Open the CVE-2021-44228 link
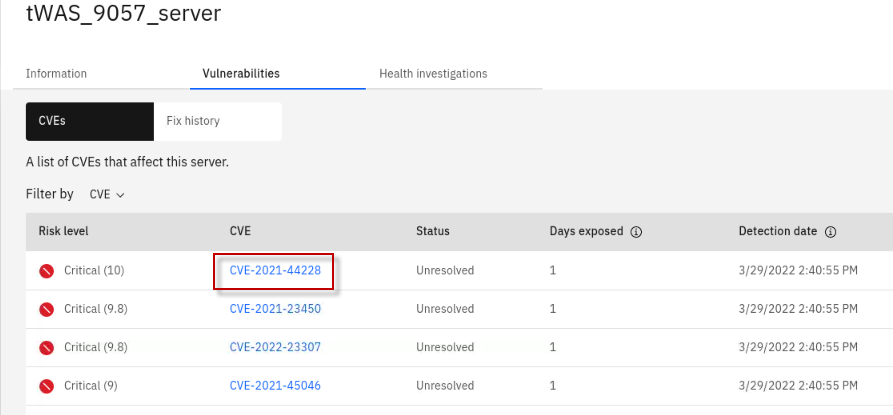The height and width of the screenshot is (415, 893). pyautogui.click(x=274, y=271)
